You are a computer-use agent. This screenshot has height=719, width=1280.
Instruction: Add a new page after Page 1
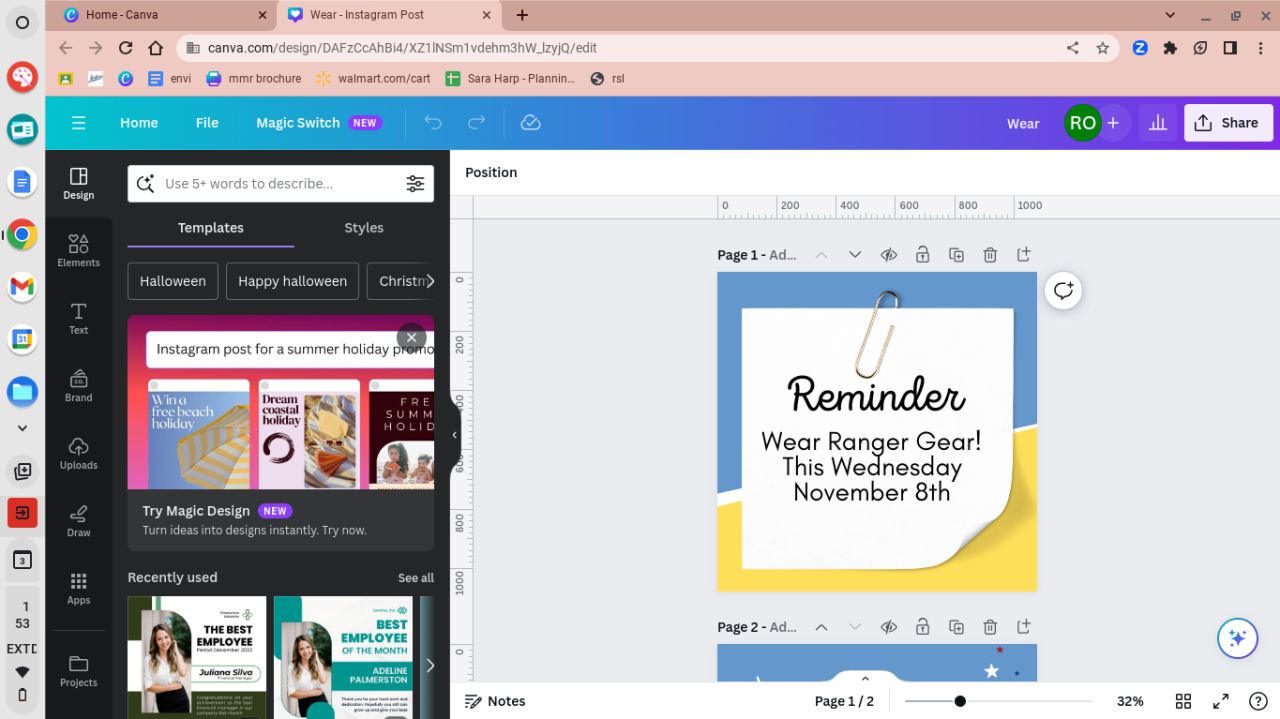click(x=1024, y=255)
